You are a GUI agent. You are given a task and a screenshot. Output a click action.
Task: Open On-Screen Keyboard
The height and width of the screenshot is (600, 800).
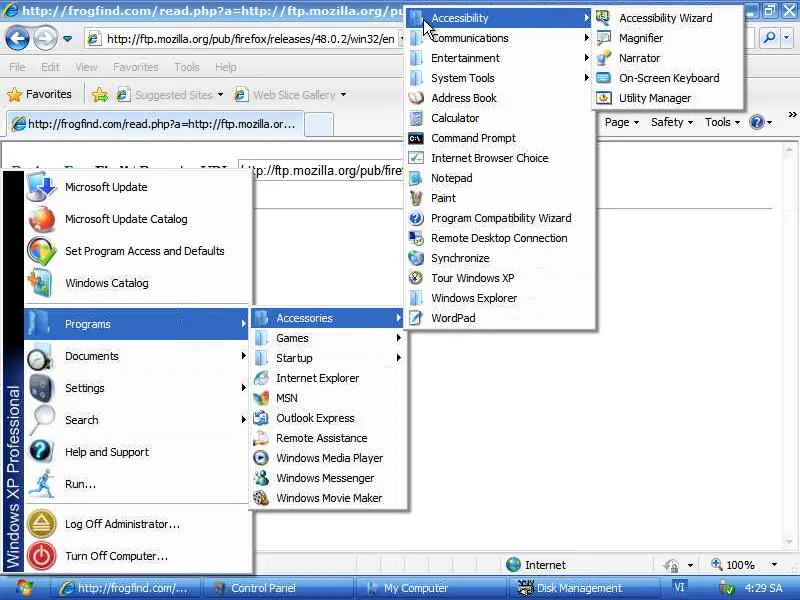(x=667, y=78)
